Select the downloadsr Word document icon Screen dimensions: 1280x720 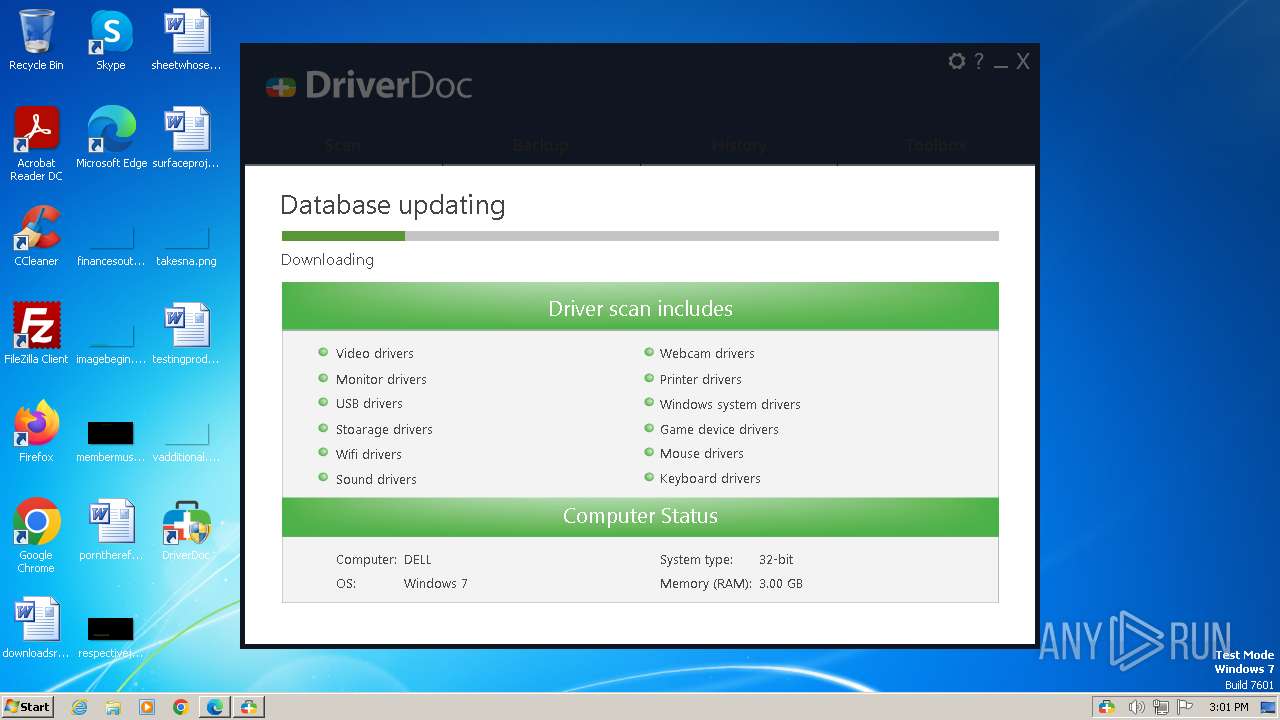pos(36,628)
